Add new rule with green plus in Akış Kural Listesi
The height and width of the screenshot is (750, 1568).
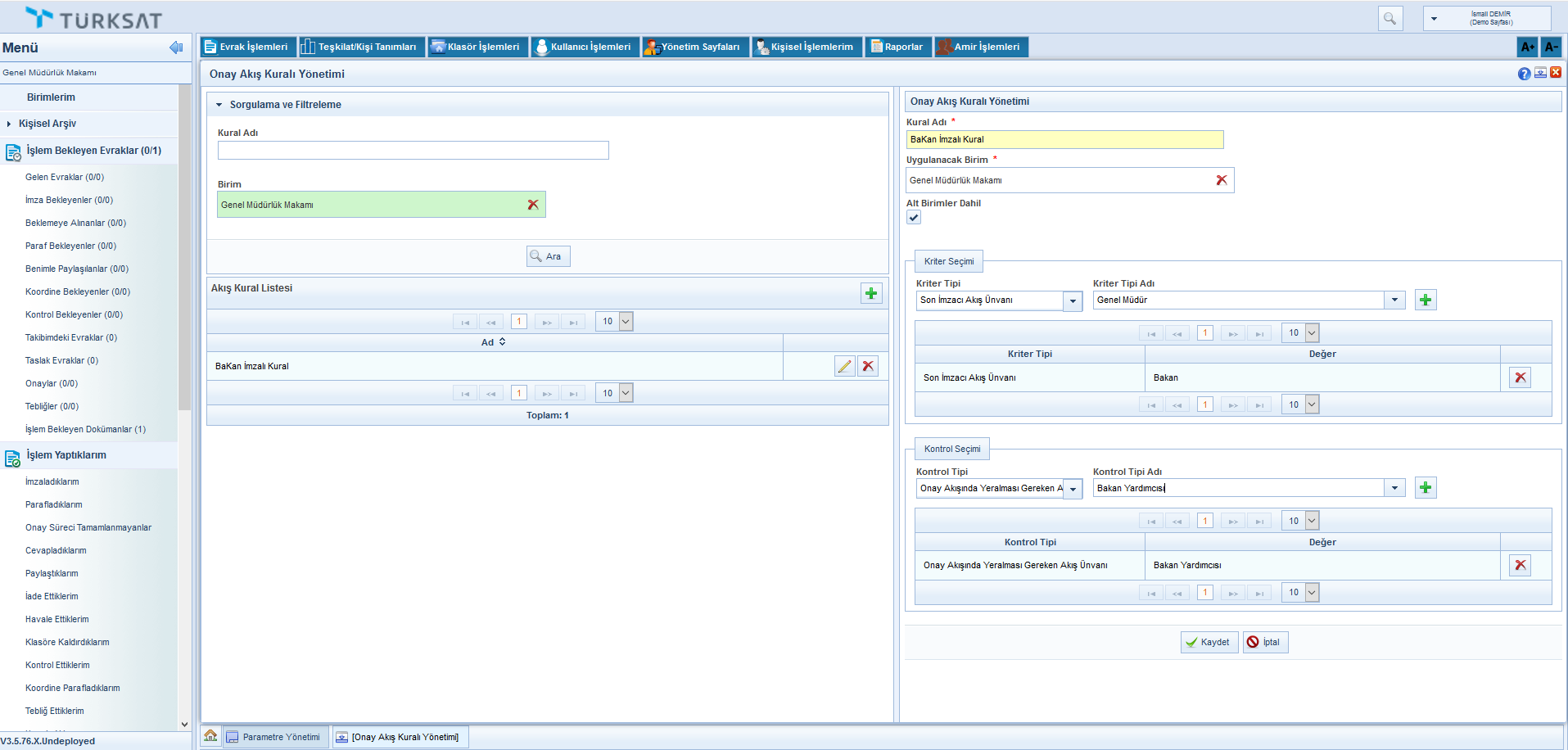tap(871, 293)
